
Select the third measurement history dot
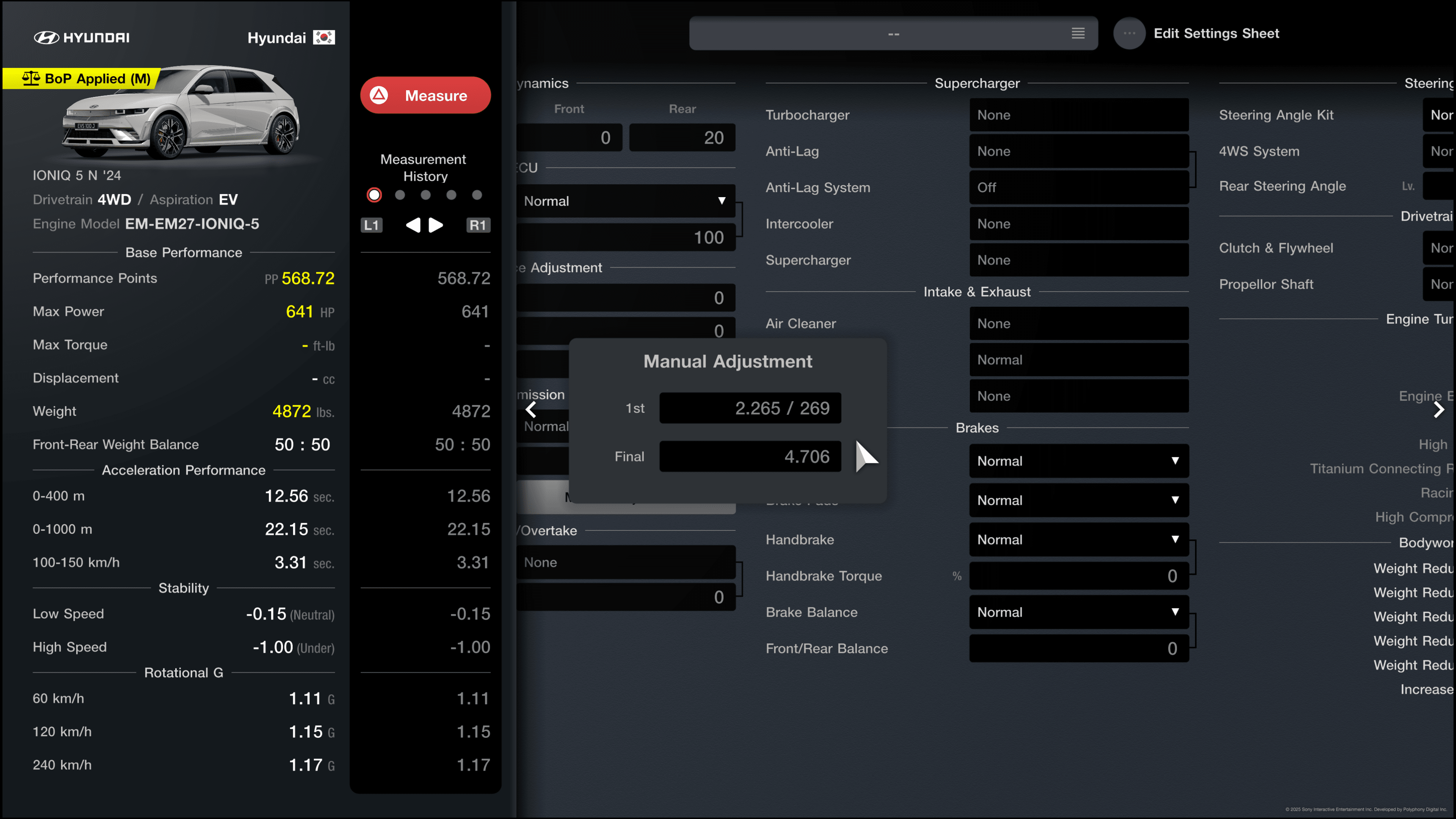point(425,195)
